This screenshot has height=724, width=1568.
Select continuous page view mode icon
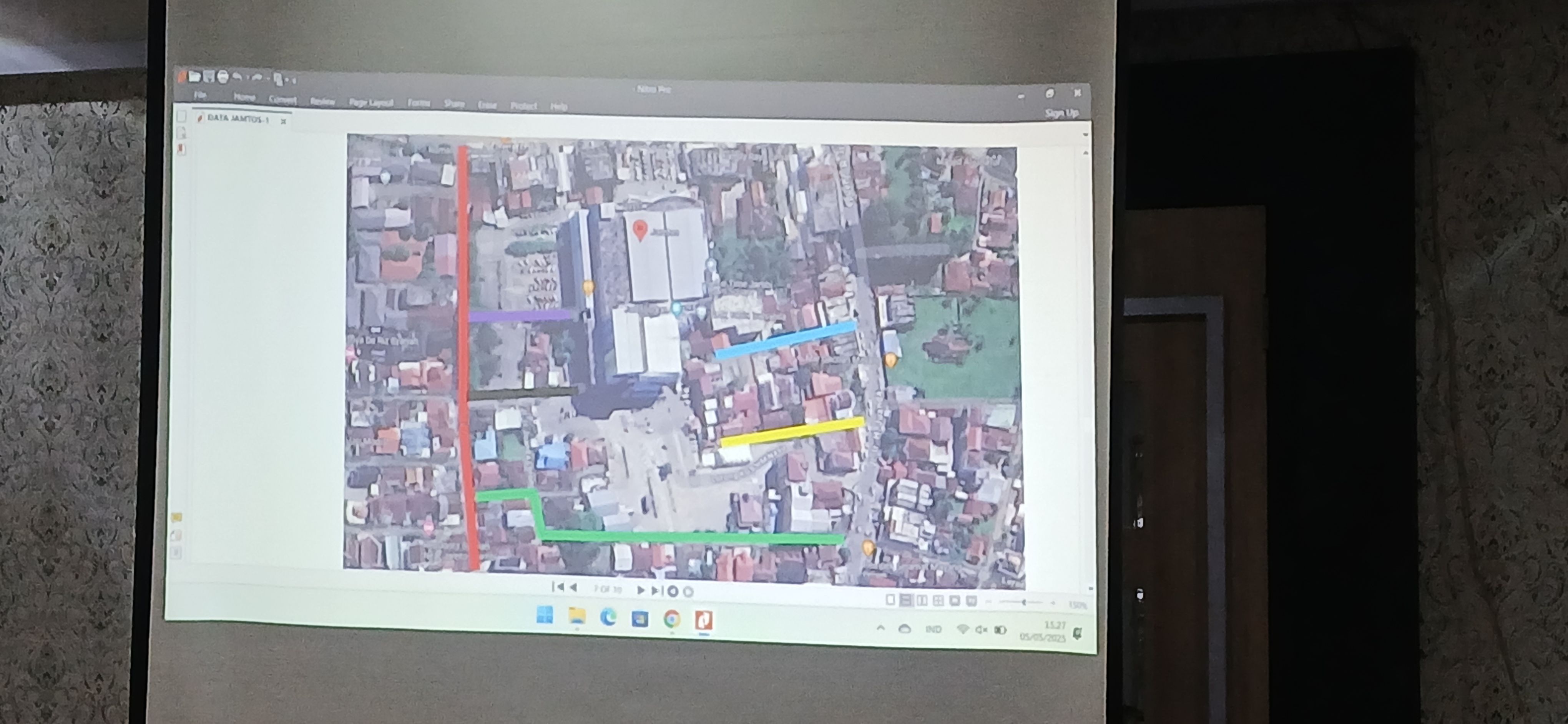tap(906, 601)
